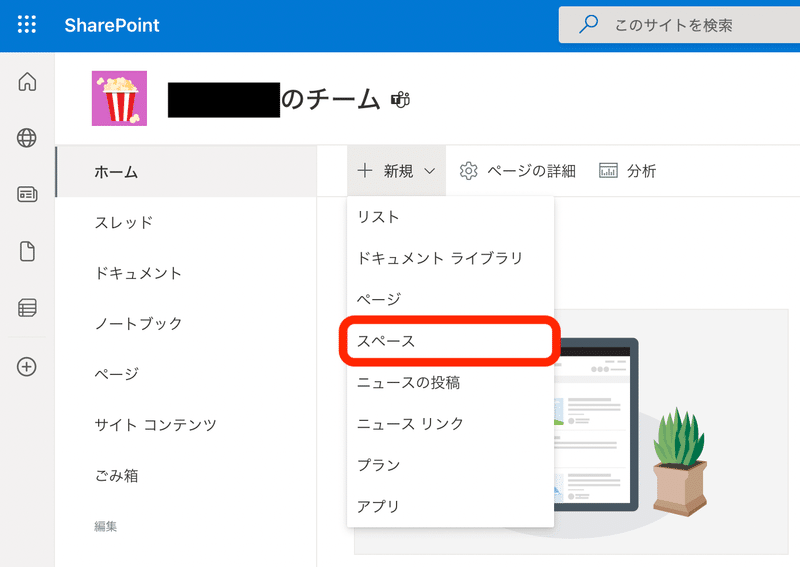The width and height of the screenshot is (800, 567).
Task: Open the news feed icon in rail
Action: point(27,194)
